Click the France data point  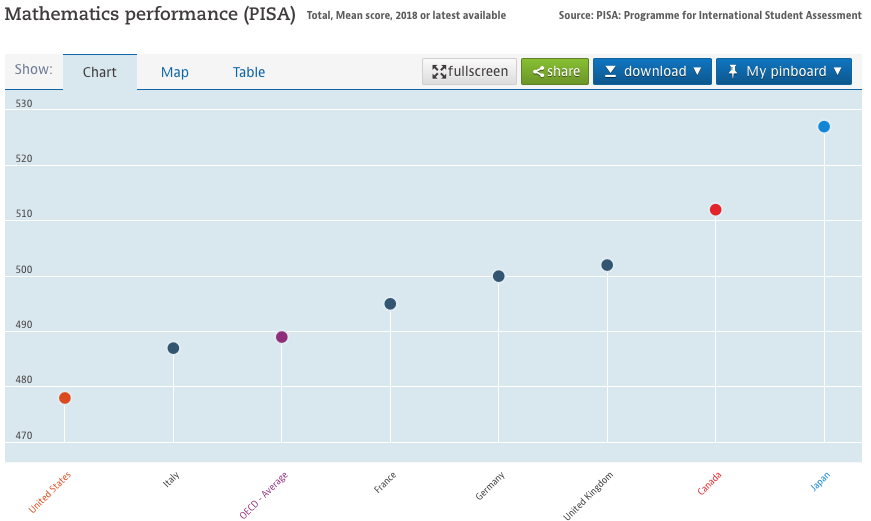[x=391, y=304]
